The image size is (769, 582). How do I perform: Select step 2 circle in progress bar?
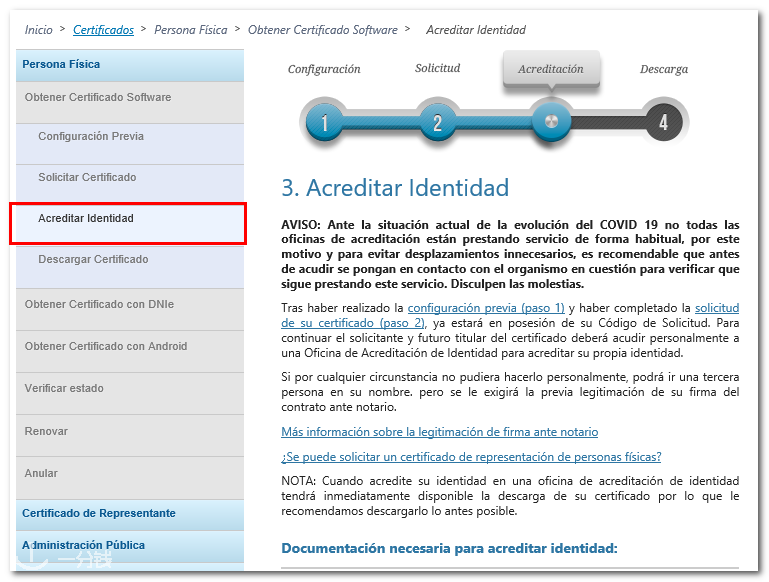(437, 122)
